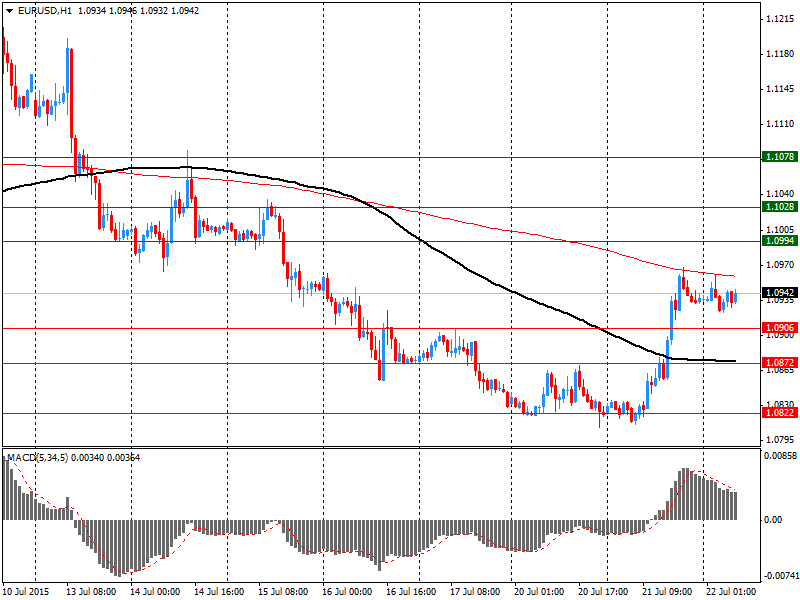Click the 1.1078 green level label
Image resolution: width=800 pixels, height=600 pixels.
[780, 157]
